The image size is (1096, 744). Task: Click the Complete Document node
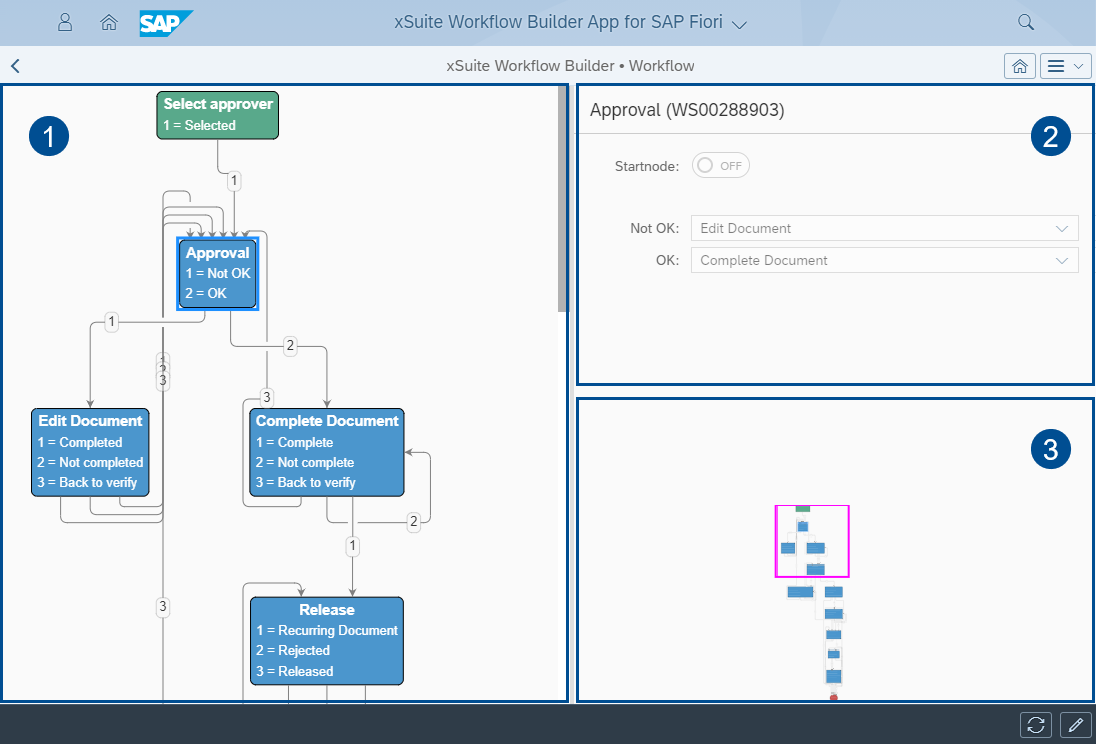tap(326, 452)
